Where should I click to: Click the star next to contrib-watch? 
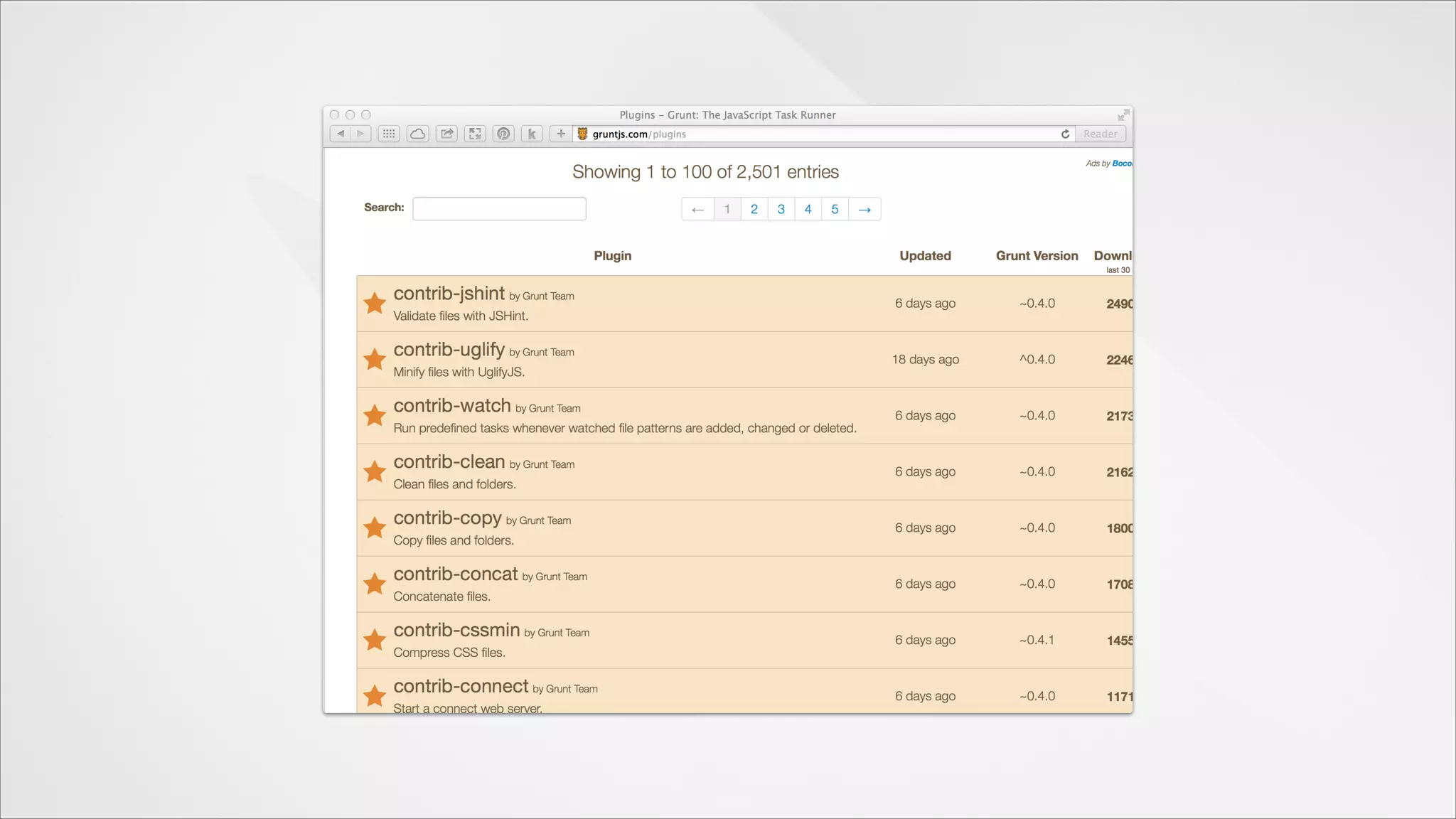pyautogui.click(x=375, y=415)
